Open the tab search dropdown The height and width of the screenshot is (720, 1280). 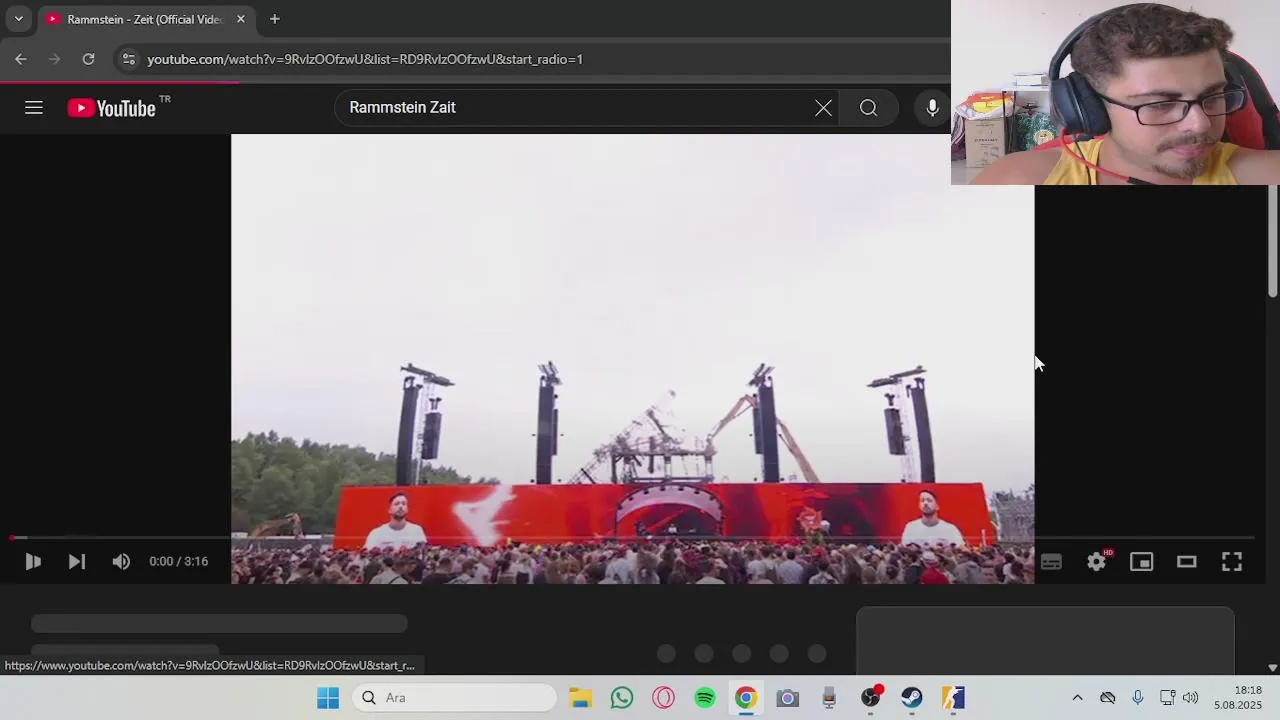coord(18,19)
